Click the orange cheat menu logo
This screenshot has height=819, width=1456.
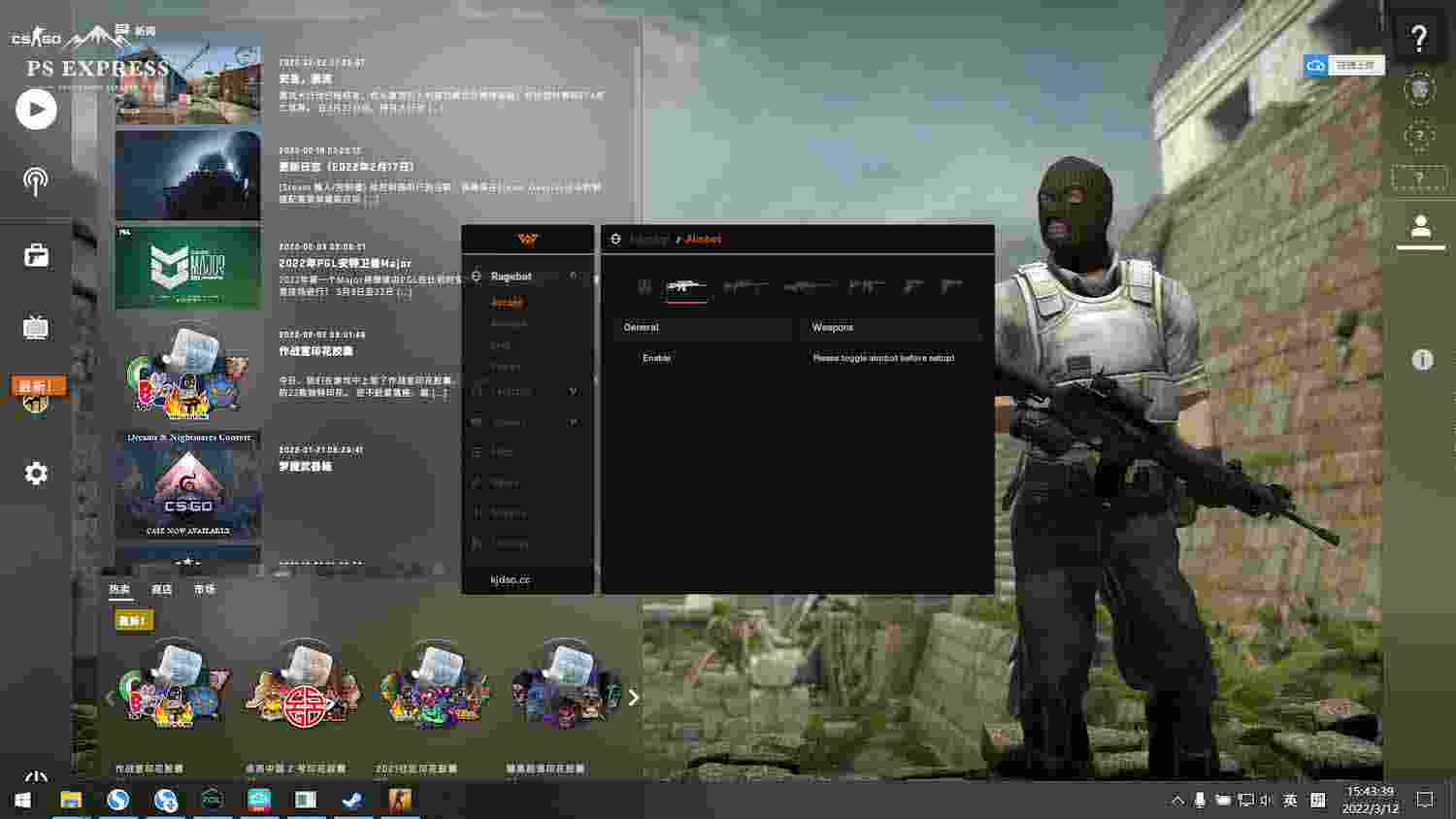point(527,239)
